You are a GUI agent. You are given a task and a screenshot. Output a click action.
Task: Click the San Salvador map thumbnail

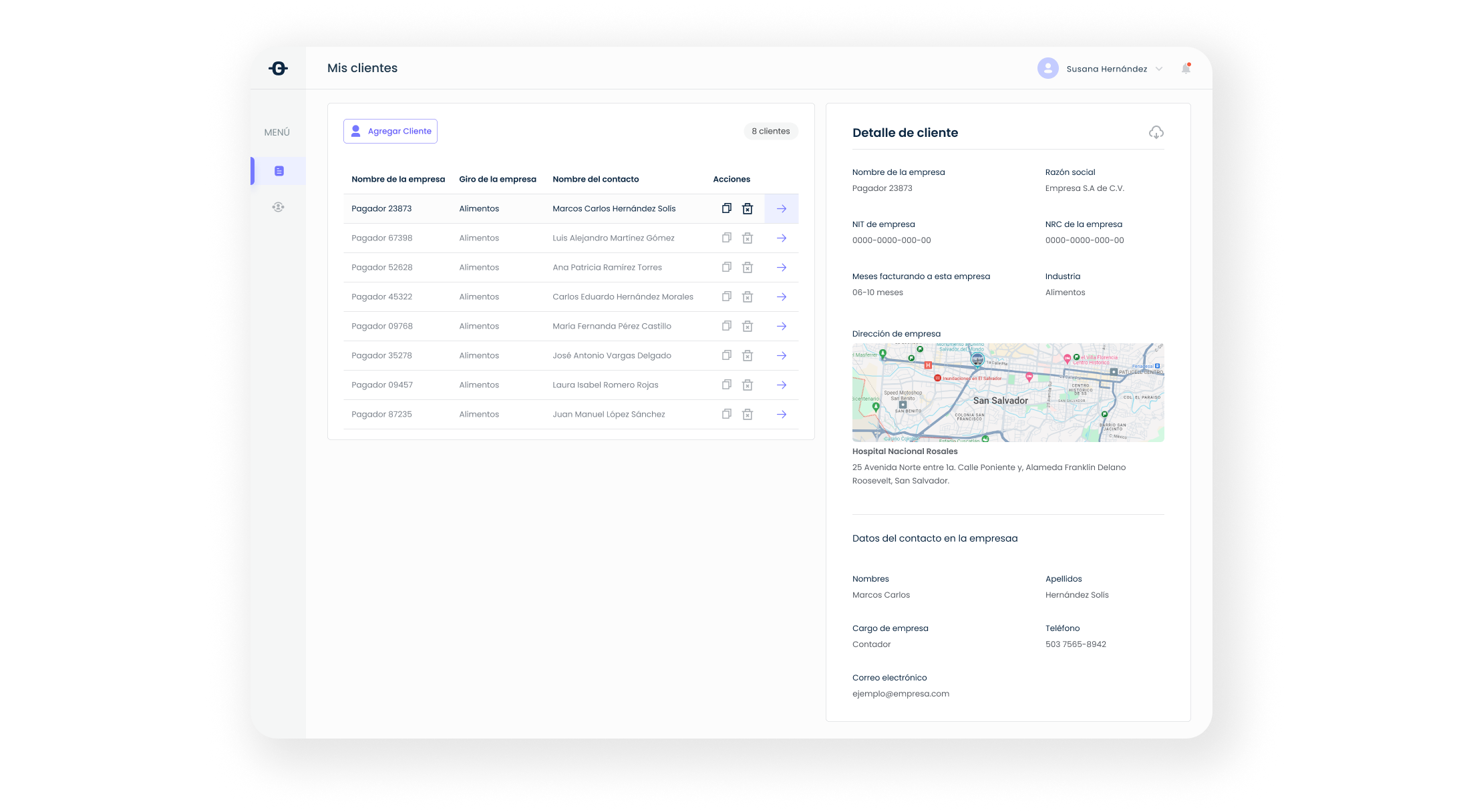[1007, 393]
